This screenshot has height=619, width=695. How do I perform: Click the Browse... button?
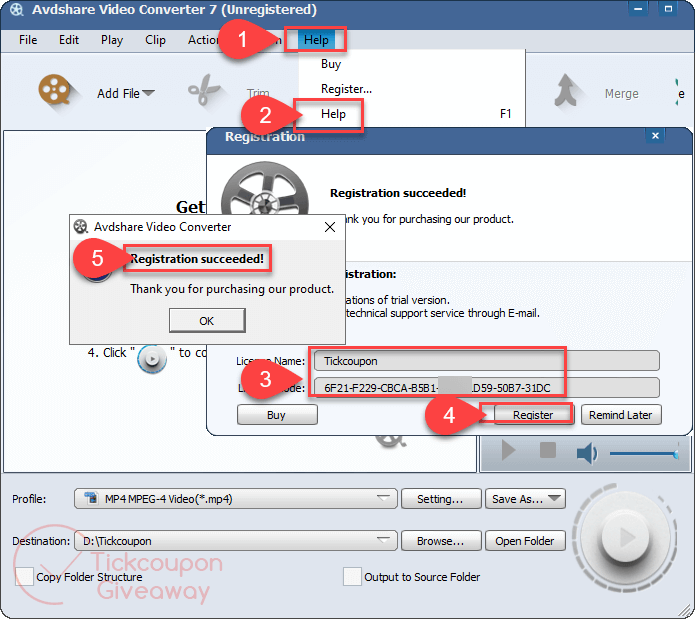(441, 541)
